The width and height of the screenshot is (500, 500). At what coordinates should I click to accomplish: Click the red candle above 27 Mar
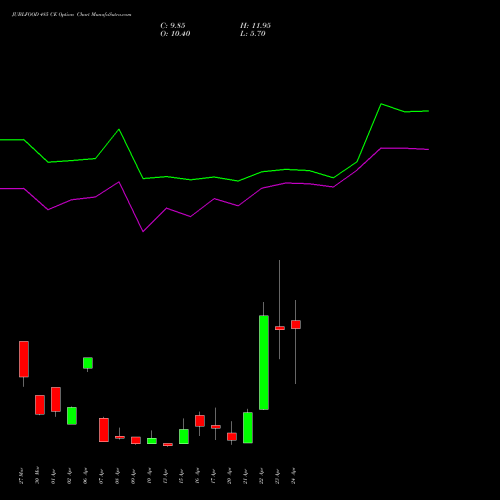[24, 359]
